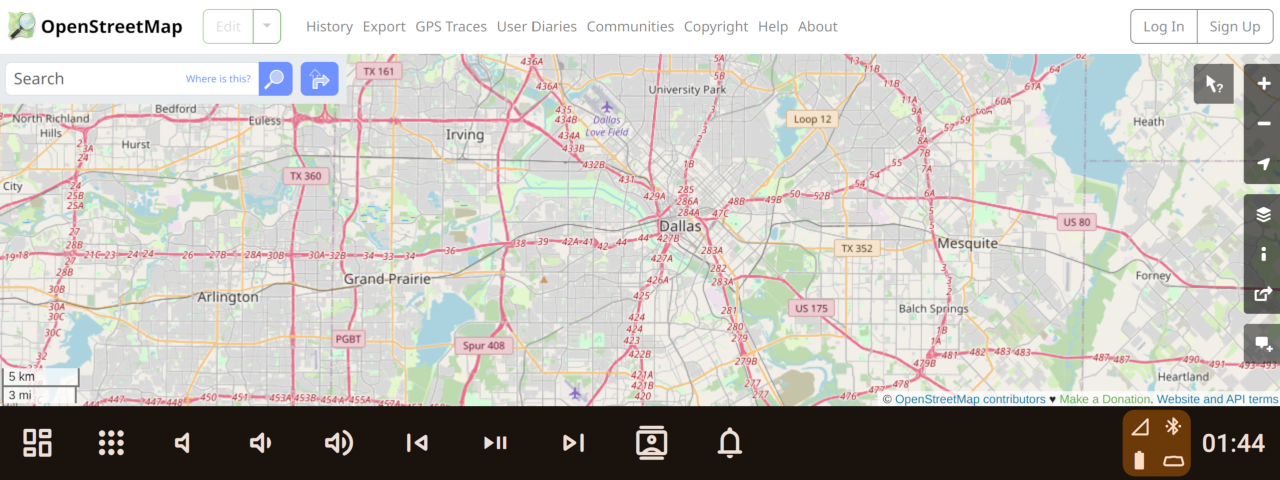Open Website and API terms link
Screen dimensions: 1280x480
point(1217,399)
